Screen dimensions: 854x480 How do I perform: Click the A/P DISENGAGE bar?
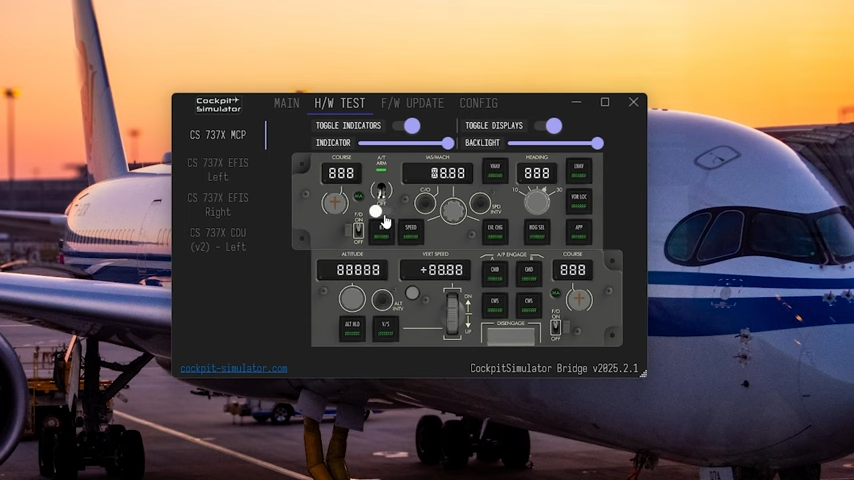pos(511,336)
